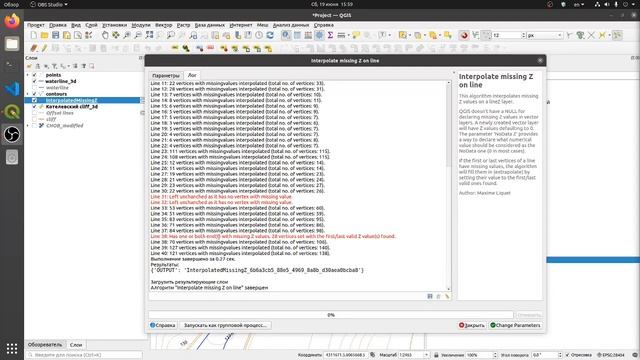Image resolution: width=640 pixels, height=360 pixels.
Task: Open the scale dropdown in status bar
Action: [x=426, y=355]
